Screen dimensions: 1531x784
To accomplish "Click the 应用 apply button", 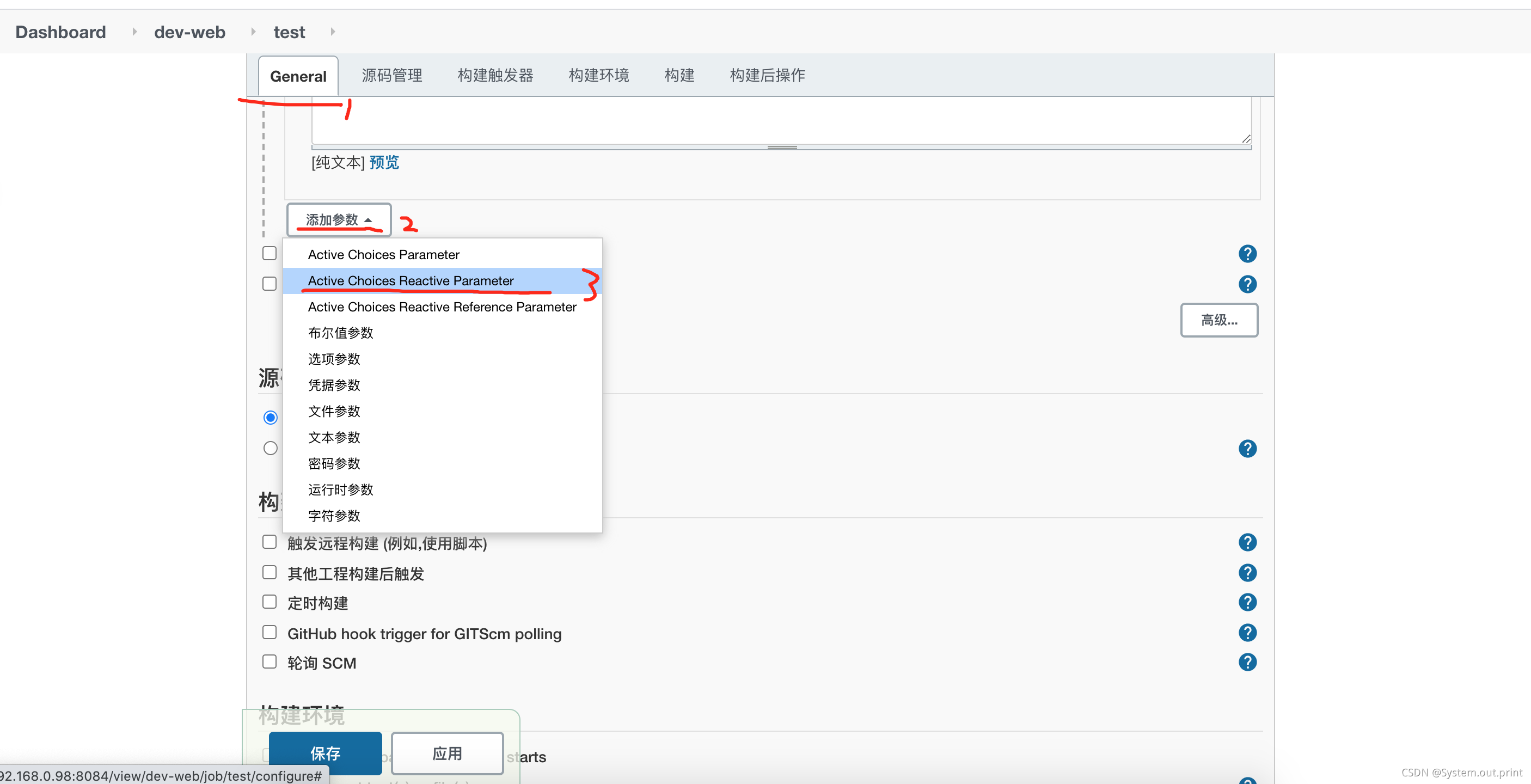I will click(x=447, y=753).
